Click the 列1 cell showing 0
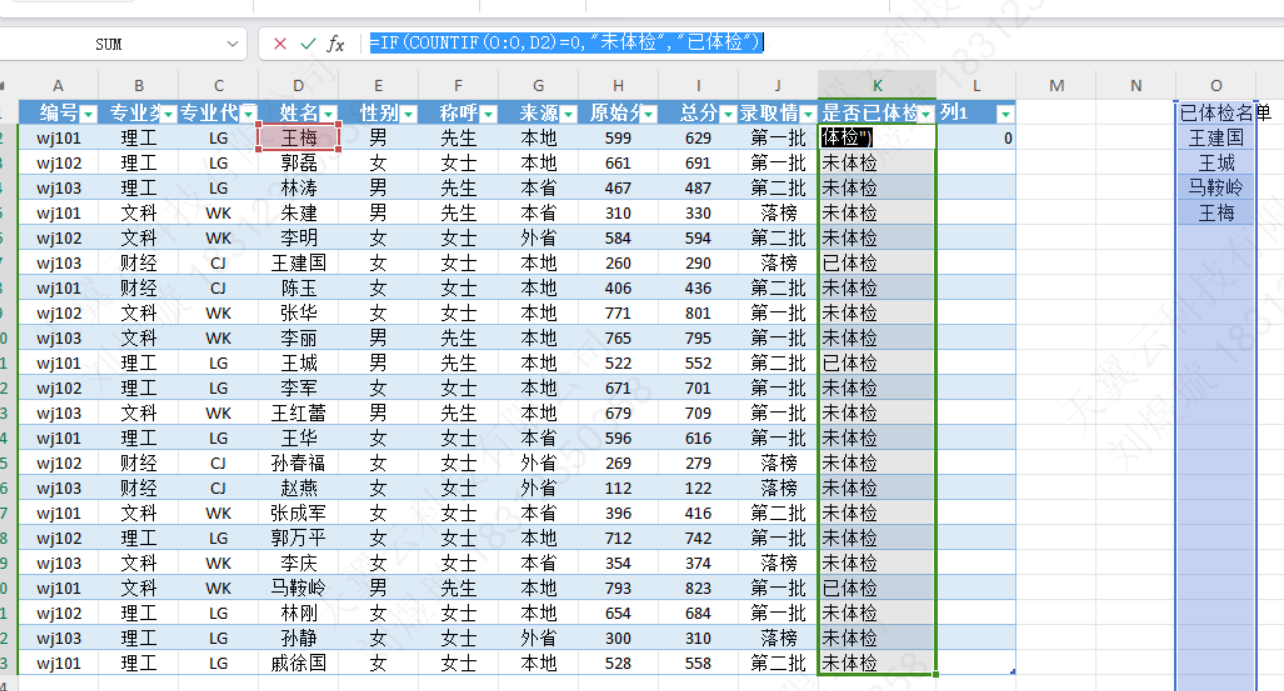Screen dimensions: 1284x691 (x=976, y=138)
